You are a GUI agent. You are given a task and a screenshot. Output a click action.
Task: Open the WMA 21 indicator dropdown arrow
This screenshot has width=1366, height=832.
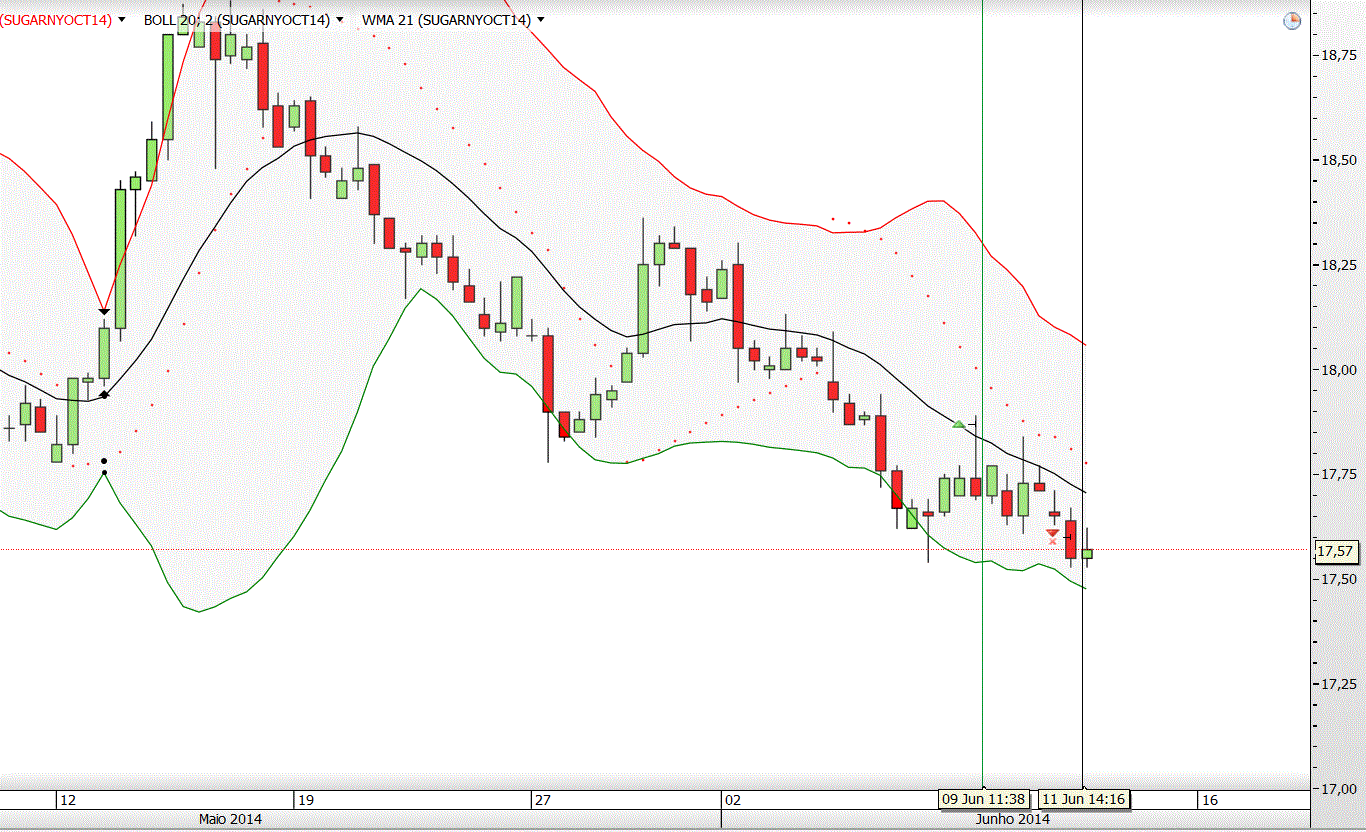541,20
